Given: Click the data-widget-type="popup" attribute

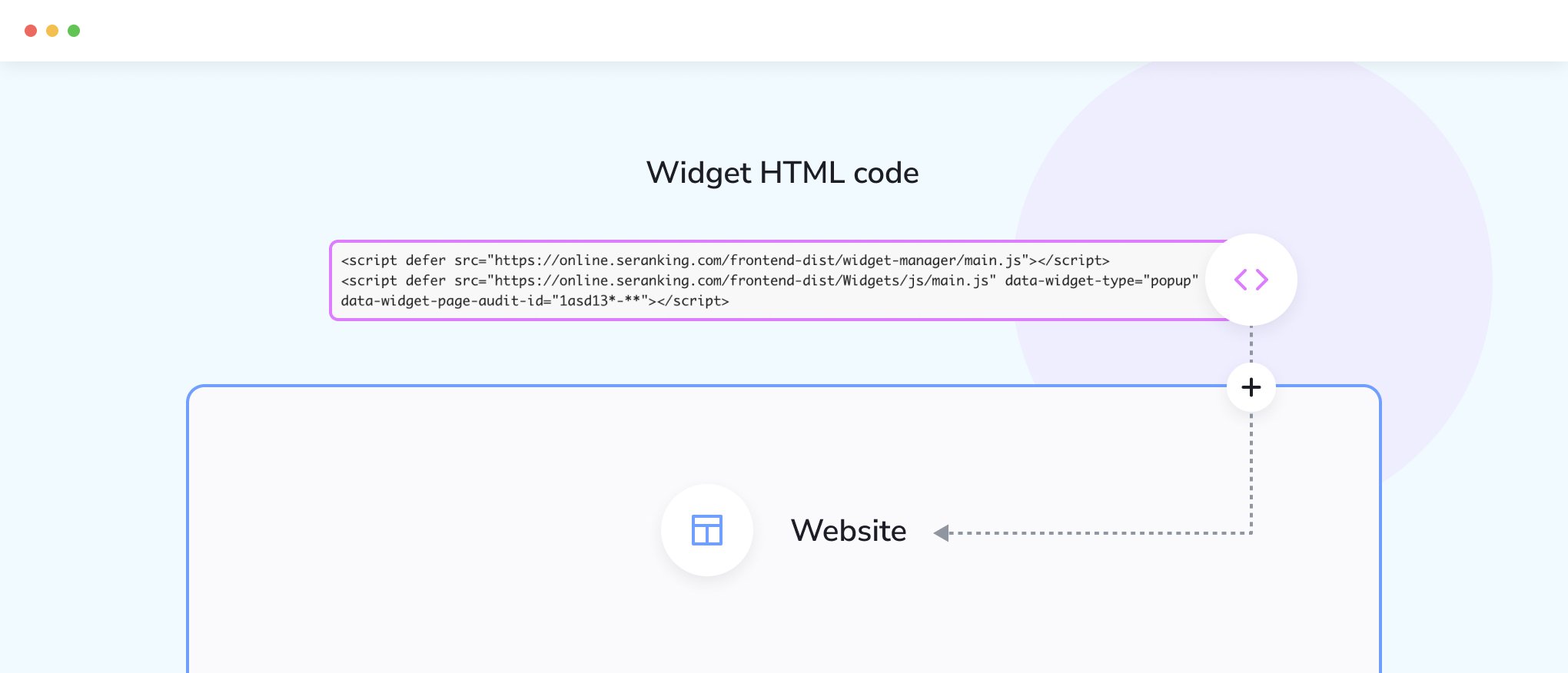Looking at the screenshot, I should pos(1101,280).
